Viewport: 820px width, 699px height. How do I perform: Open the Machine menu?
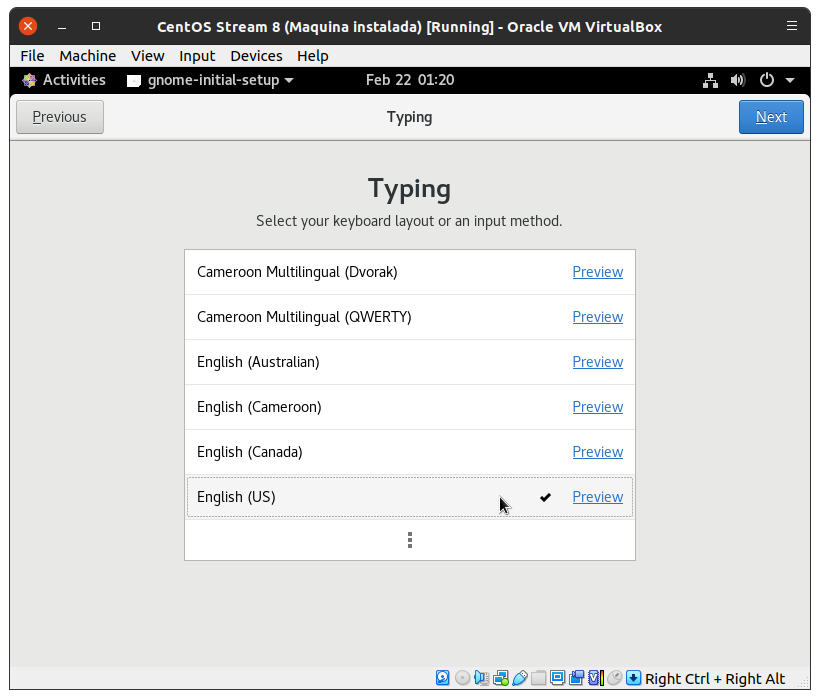pos(87,56)
